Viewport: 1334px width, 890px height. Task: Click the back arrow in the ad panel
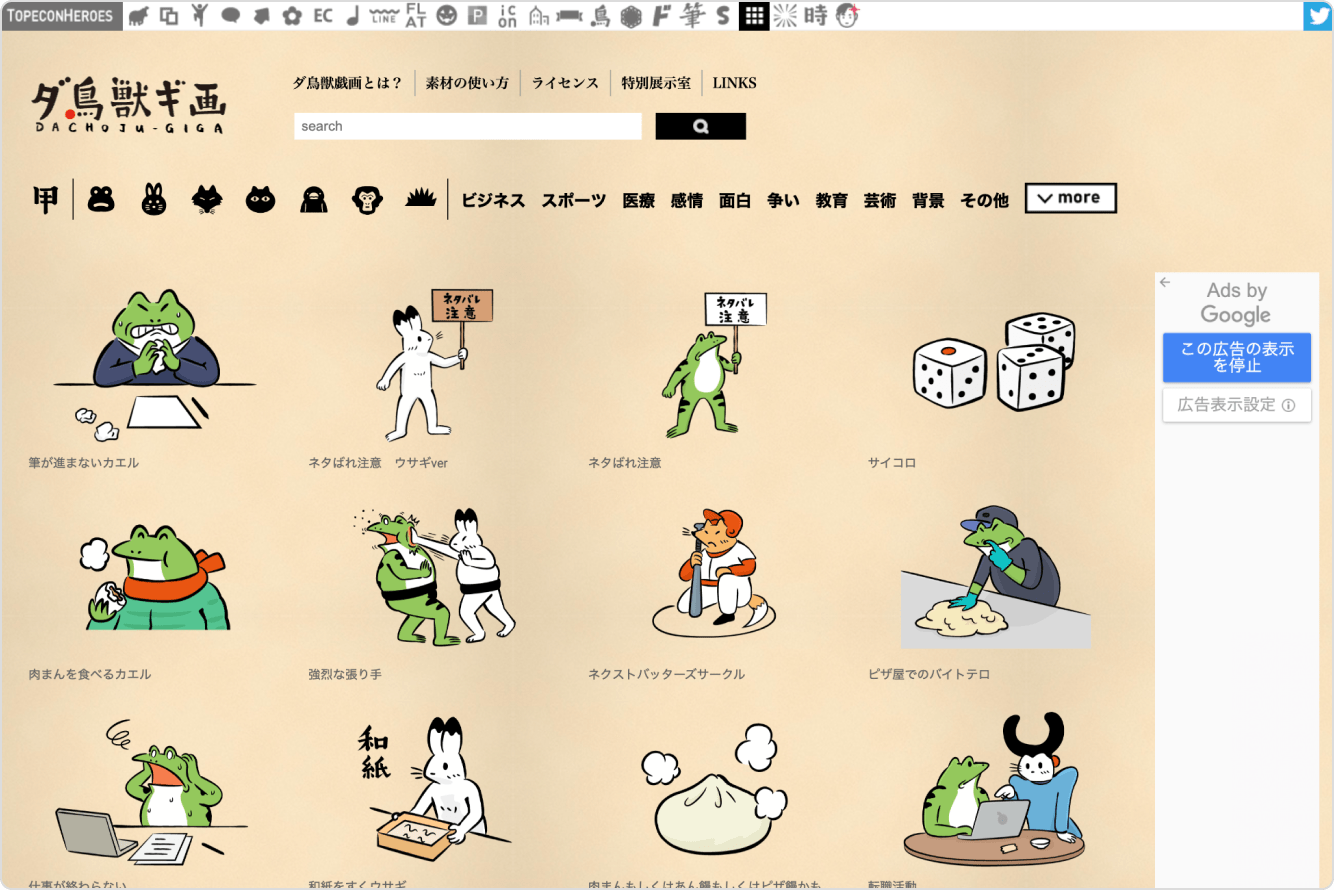tap(1165, 283)
